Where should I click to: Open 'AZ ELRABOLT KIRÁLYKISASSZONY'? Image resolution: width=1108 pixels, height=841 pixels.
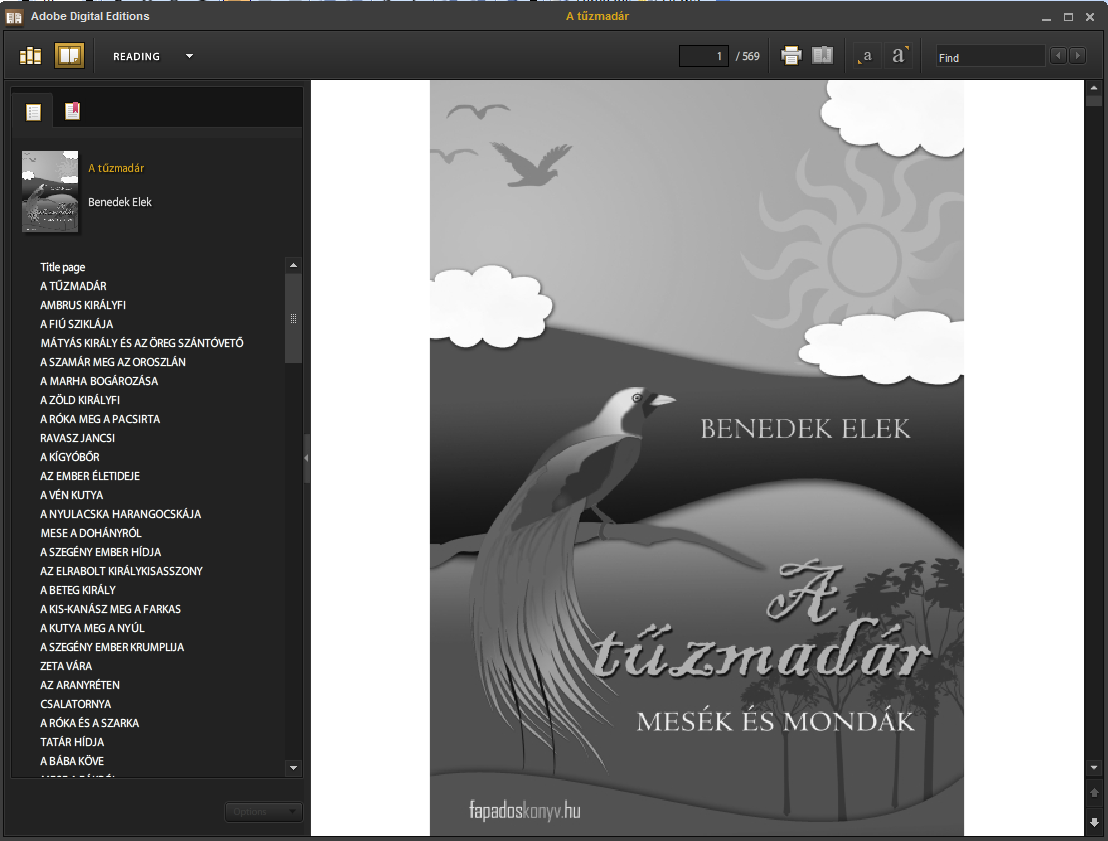point(121,571)
